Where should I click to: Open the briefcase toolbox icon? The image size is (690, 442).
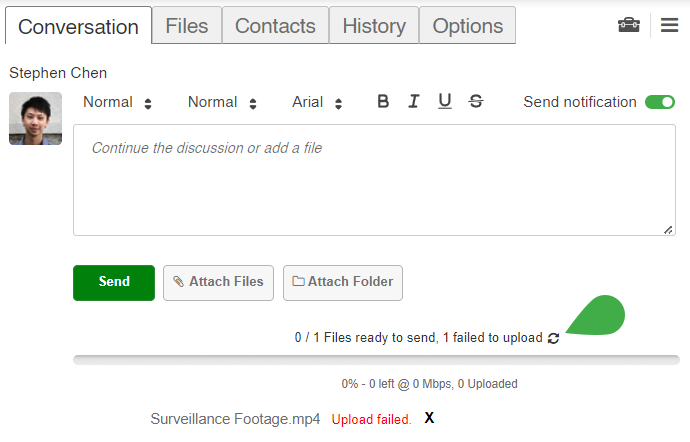tap(629, 25)
